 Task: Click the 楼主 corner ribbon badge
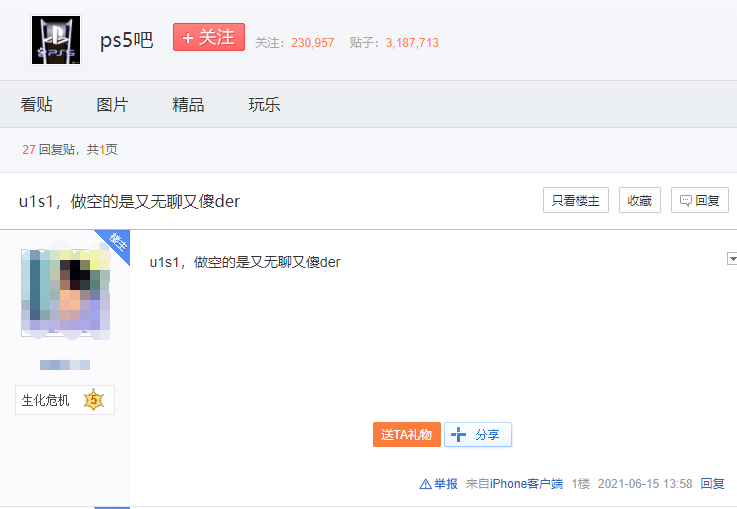(116, 243)
